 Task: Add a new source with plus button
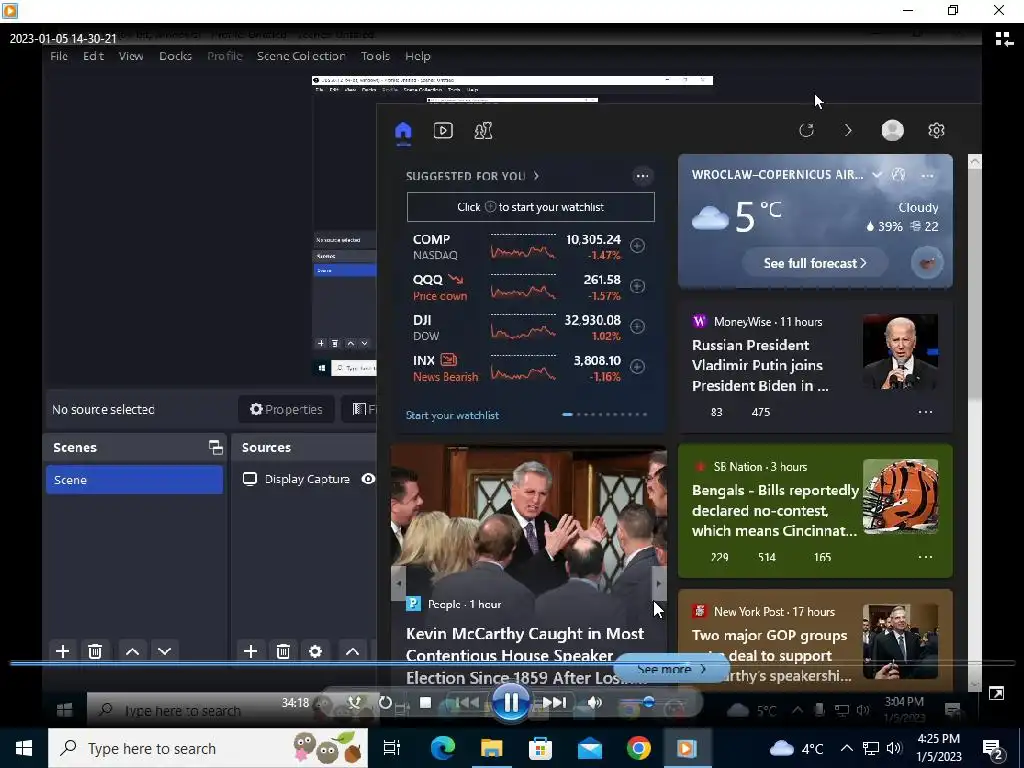coord(250,651)
